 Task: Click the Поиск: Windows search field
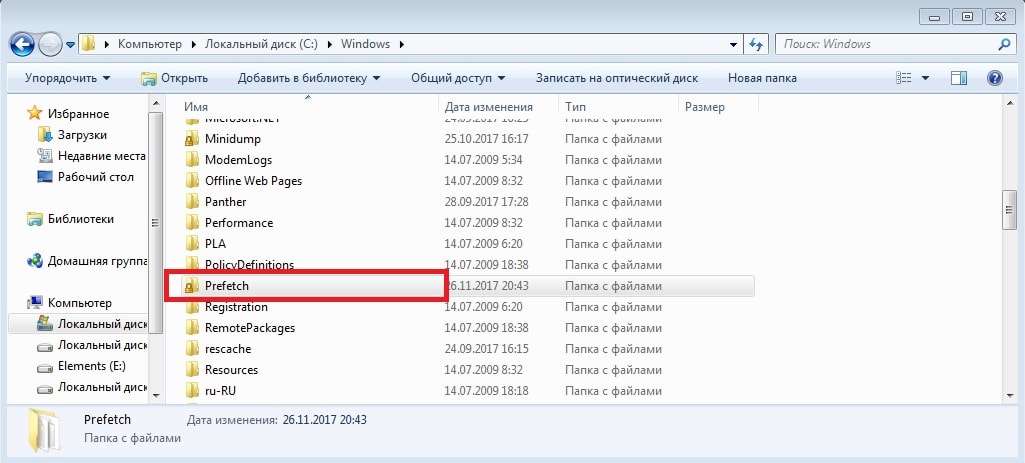click(x=886, y=44)
